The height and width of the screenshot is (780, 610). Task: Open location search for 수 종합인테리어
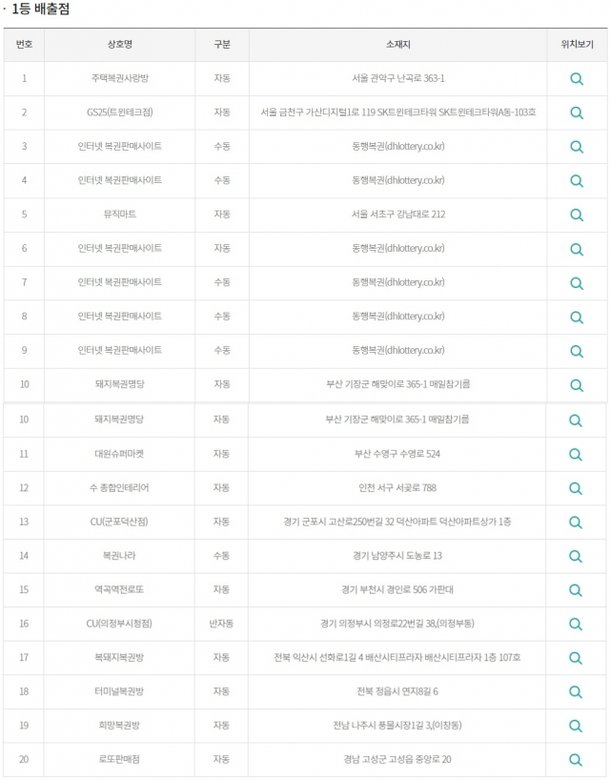tap(575, 488)
